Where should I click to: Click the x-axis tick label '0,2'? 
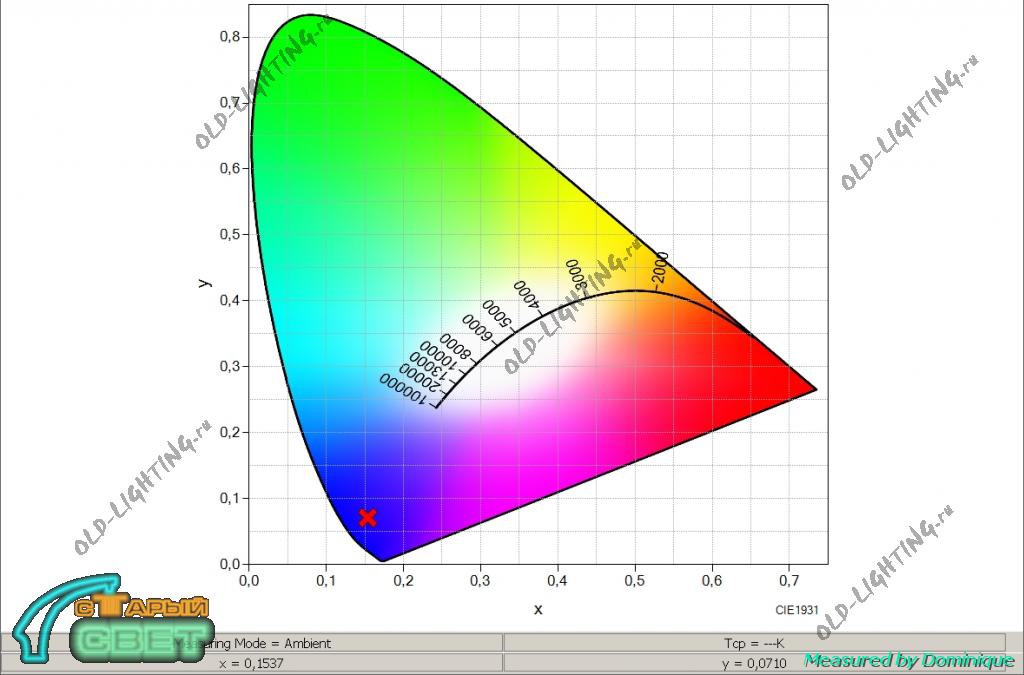point(403,580)
